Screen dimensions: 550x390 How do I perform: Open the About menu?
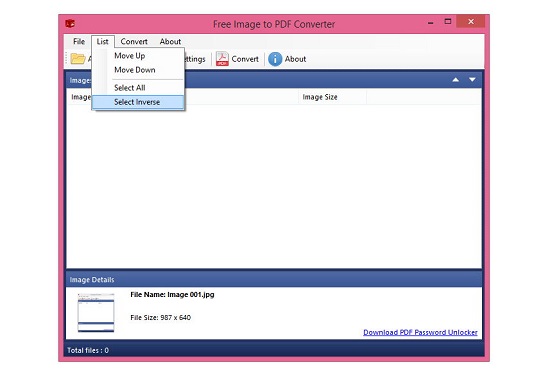pyautogui.click(x=170, y=41)
